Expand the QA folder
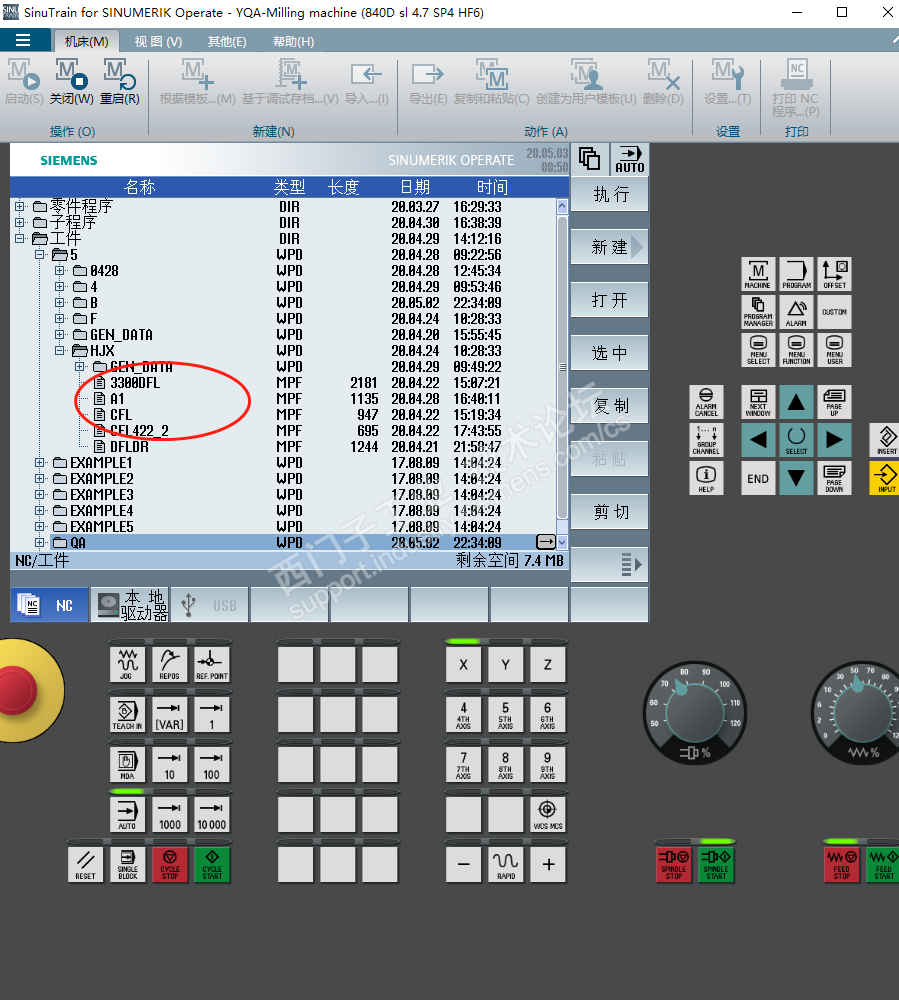The width and height of the screenshot is (899, 1001). (x=40, y=543)
